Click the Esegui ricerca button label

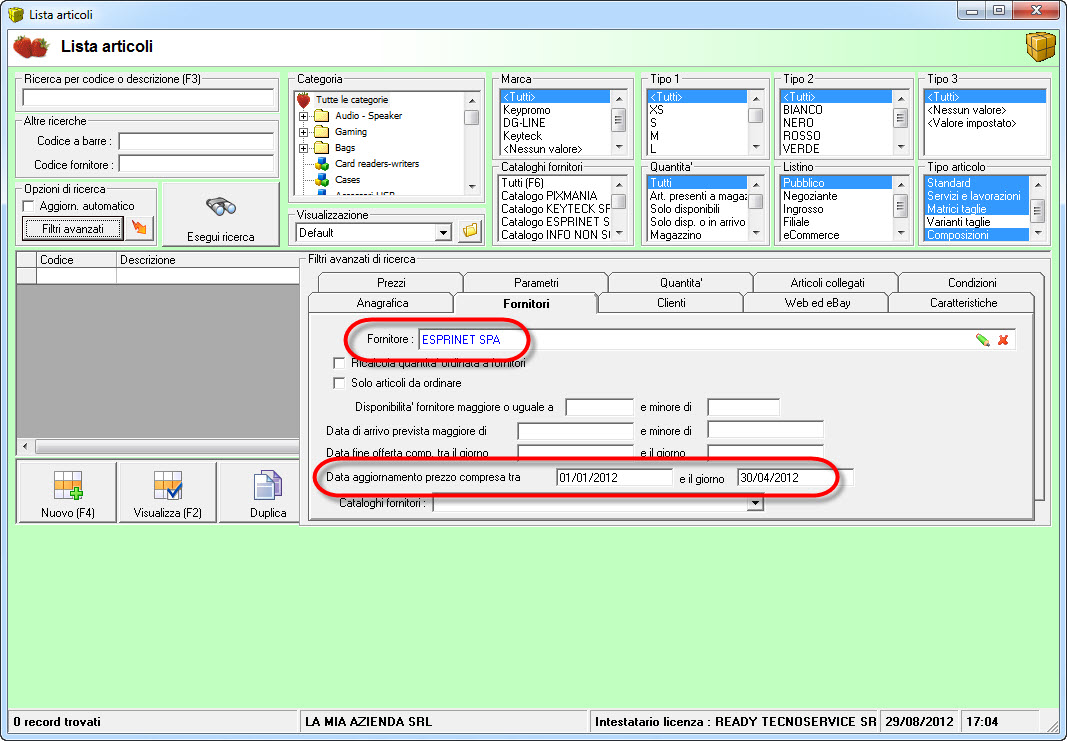click(x=220, y=237)
